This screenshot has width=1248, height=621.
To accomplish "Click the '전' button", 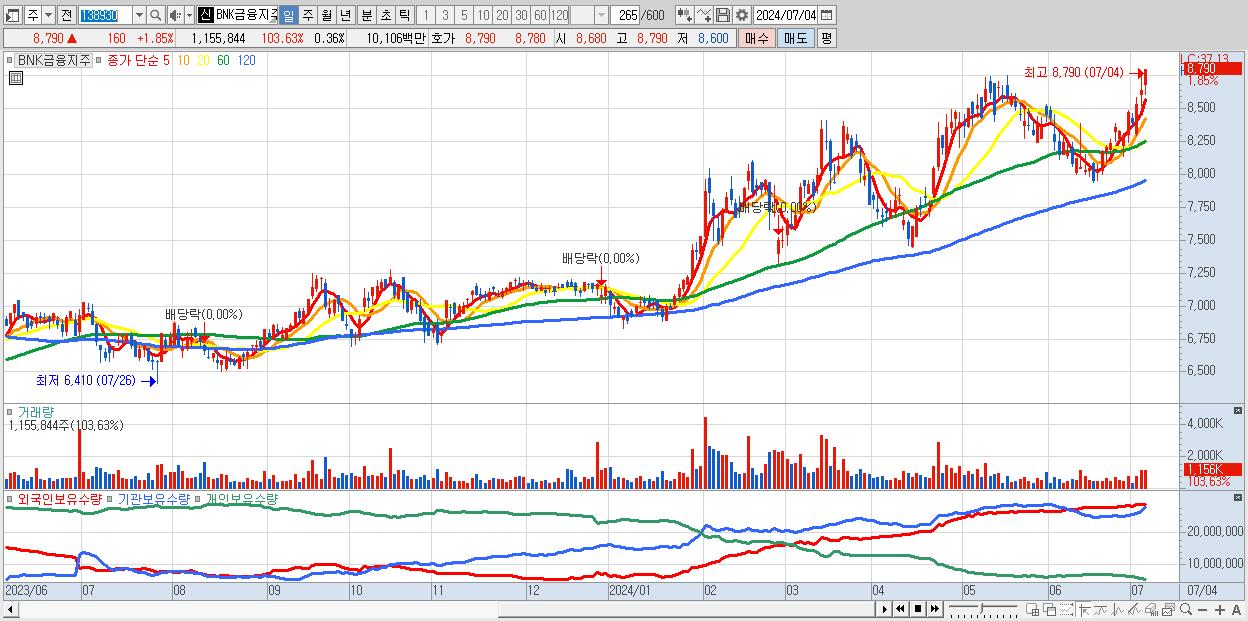I will coord(66,15).
